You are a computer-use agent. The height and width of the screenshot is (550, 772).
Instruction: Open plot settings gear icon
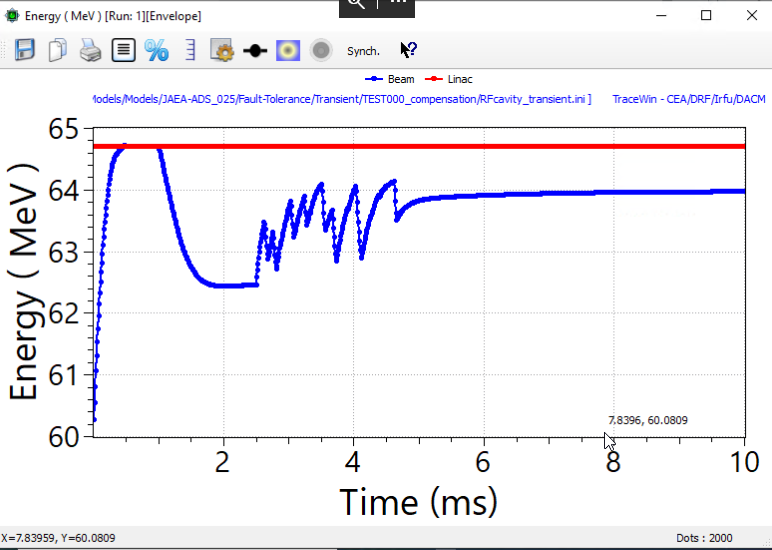point(222,50)
